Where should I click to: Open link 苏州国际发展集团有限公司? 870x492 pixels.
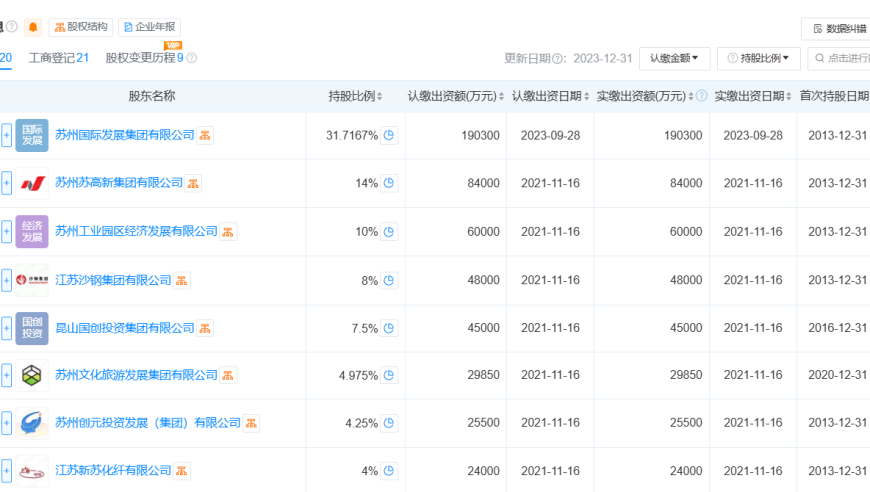125,135
